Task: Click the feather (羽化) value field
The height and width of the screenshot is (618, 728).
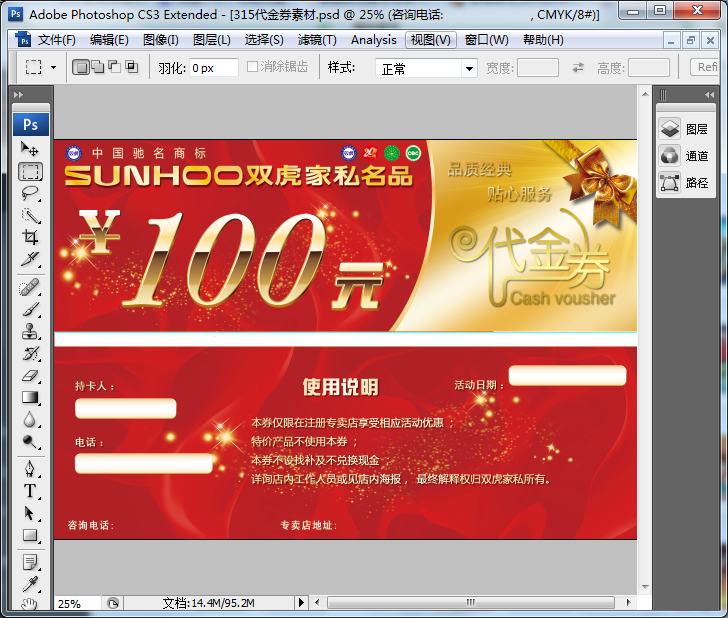Action: (214, 68)
